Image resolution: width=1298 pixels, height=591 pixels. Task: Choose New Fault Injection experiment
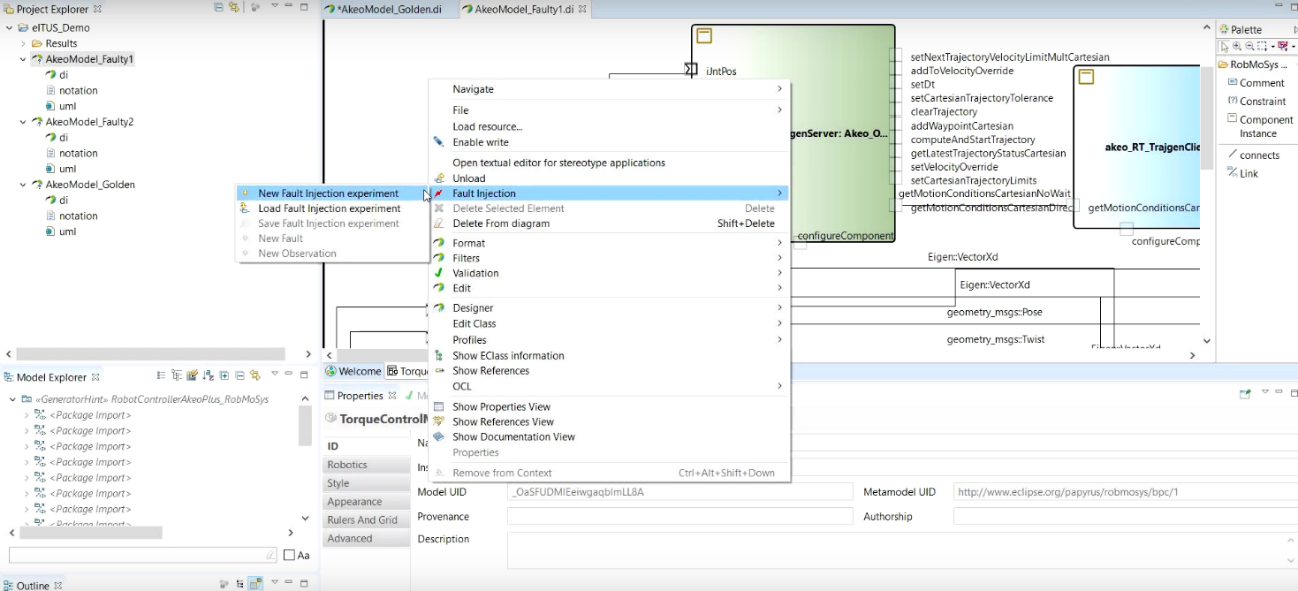coord(328,194)
